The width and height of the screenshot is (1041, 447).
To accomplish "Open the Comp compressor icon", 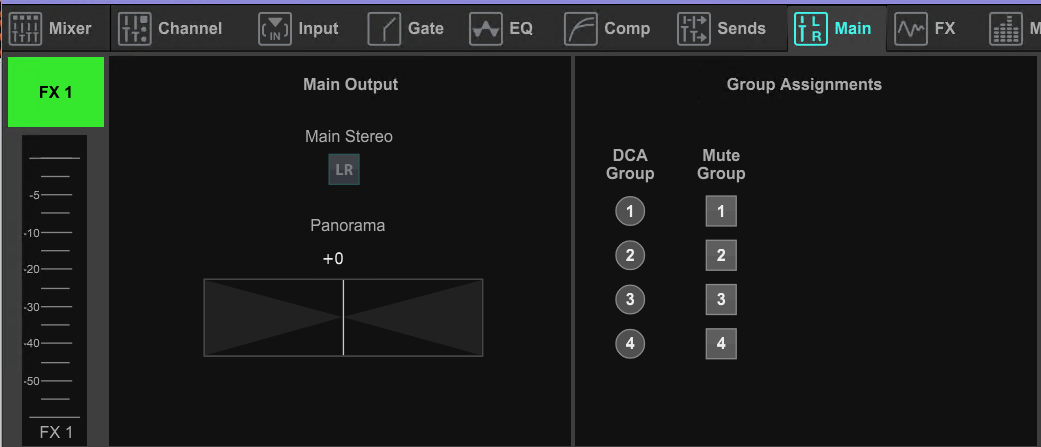I will click(580, 29).
